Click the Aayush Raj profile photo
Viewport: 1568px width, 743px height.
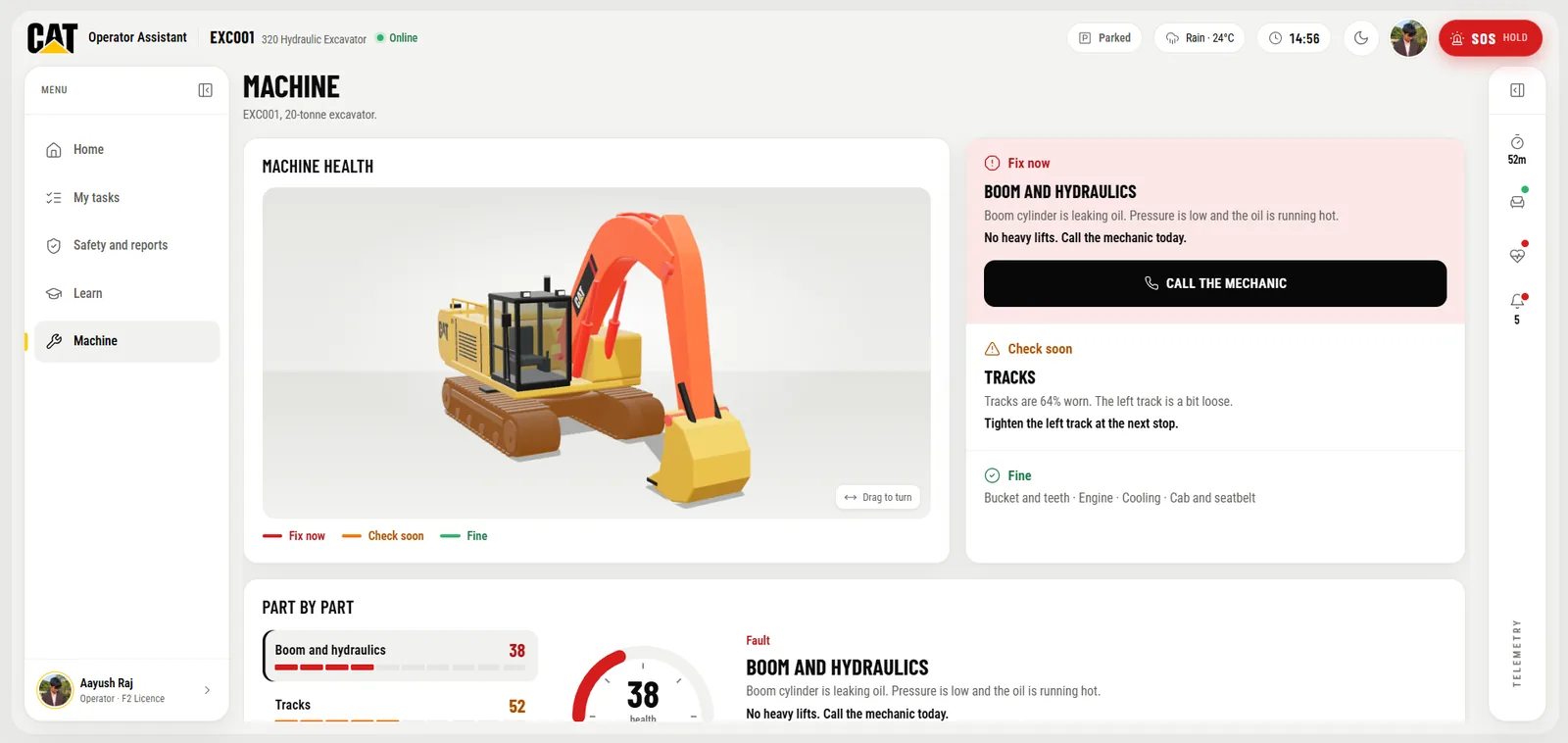[55, 690]
